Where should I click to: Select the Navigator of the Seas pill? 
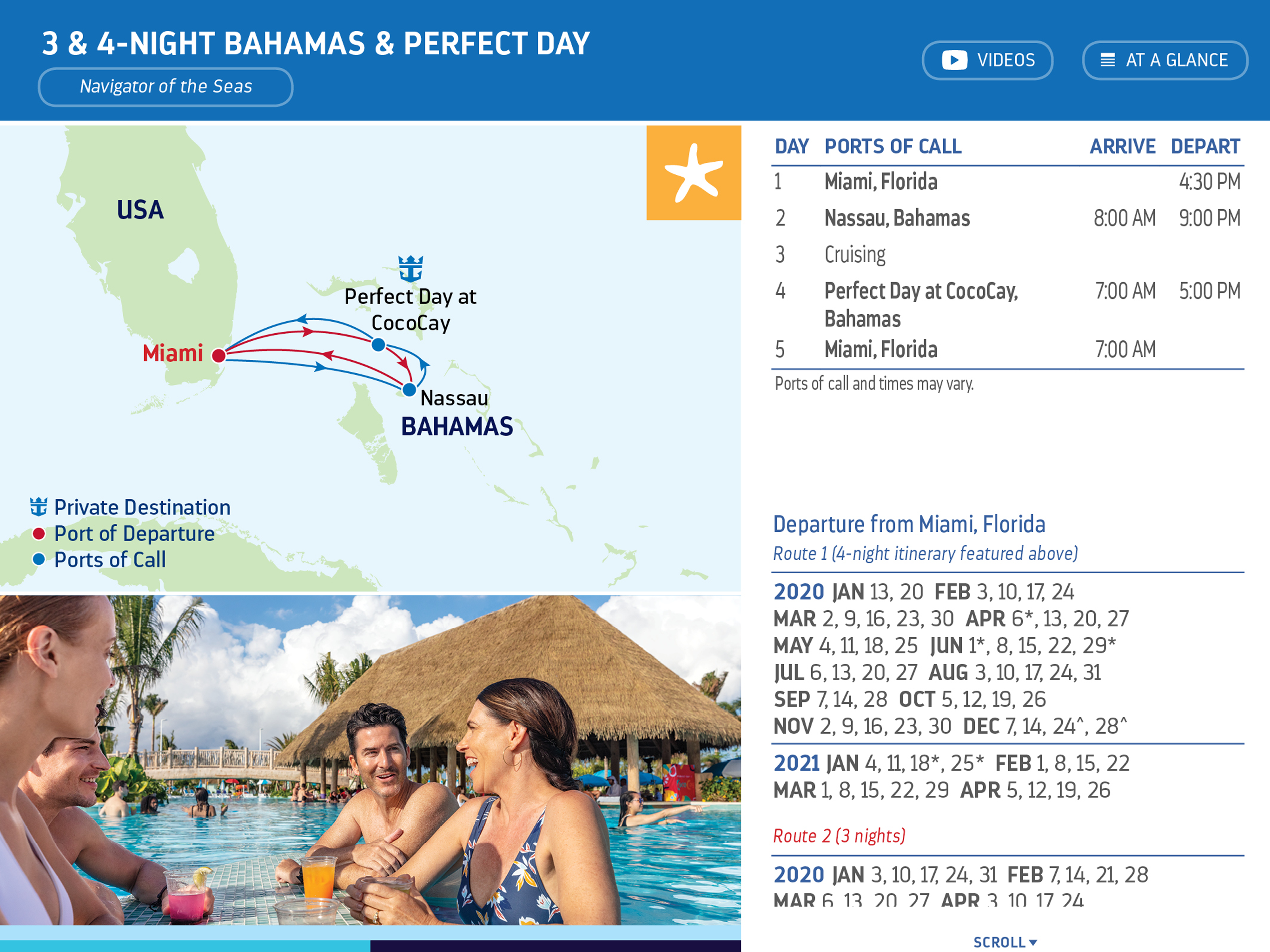click(165, 87)
